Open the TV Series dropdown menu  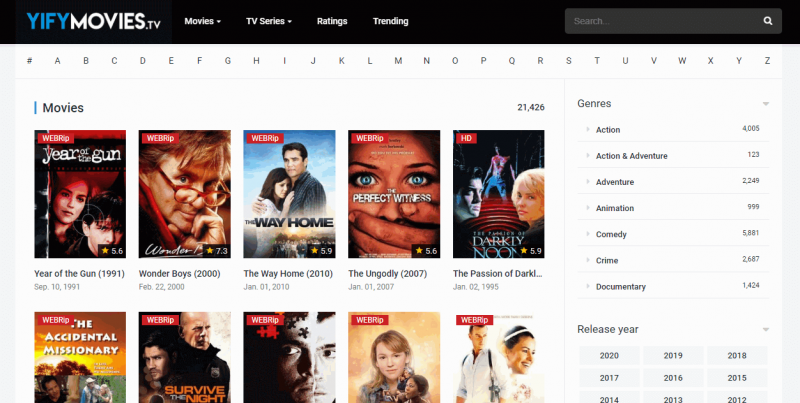point(269,21)
